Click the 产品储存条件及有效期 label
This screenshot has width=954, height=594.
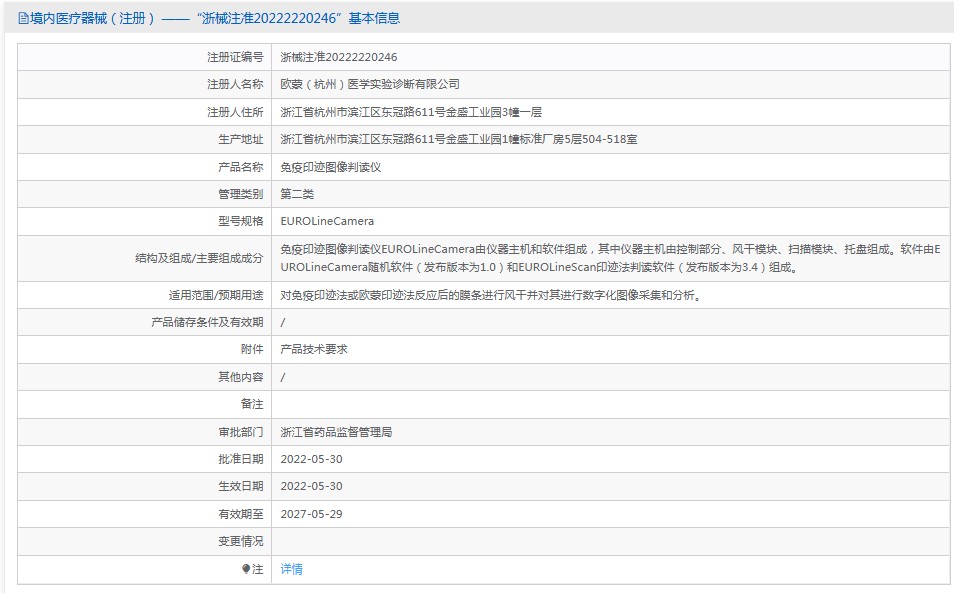pyautogui.click(x=207, y=323)
